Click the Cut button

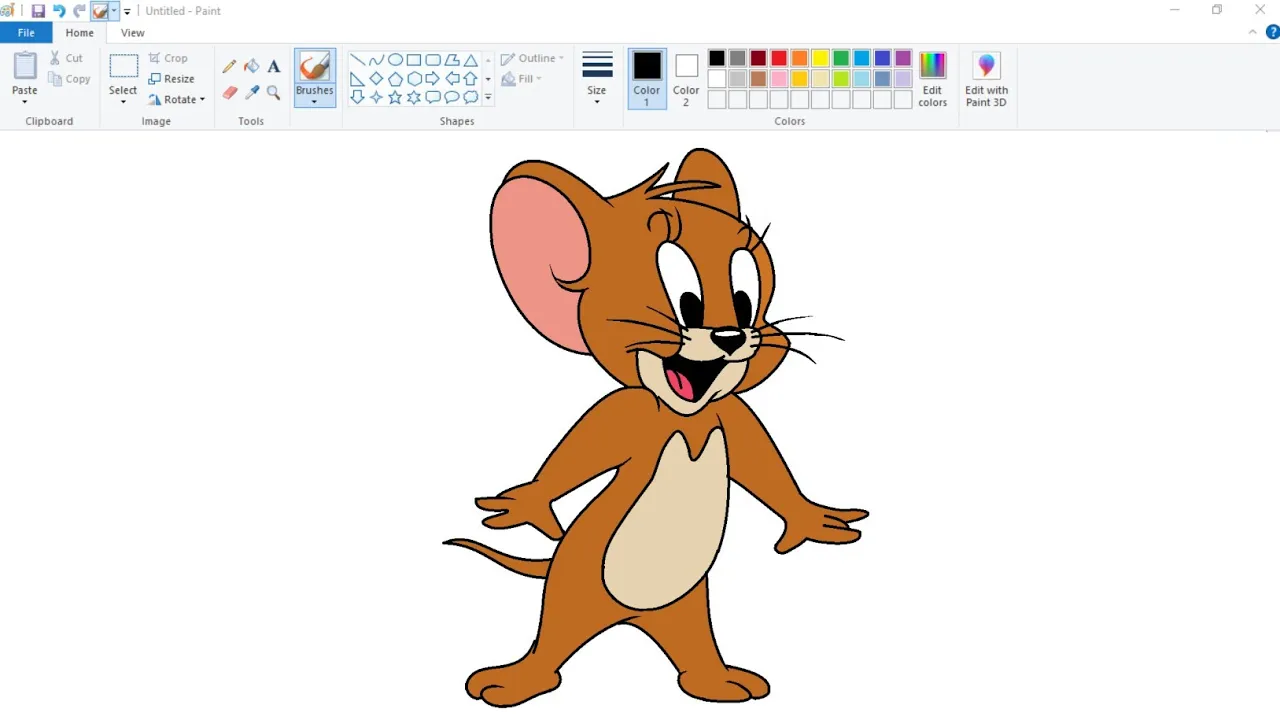click(x=67, y=58)
